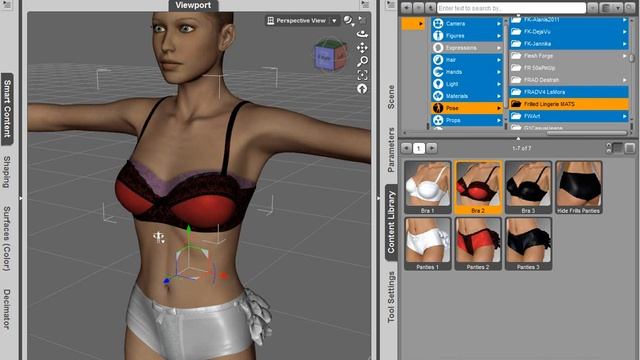
Task: Open the Expressions category
Action: click(467, 48)
